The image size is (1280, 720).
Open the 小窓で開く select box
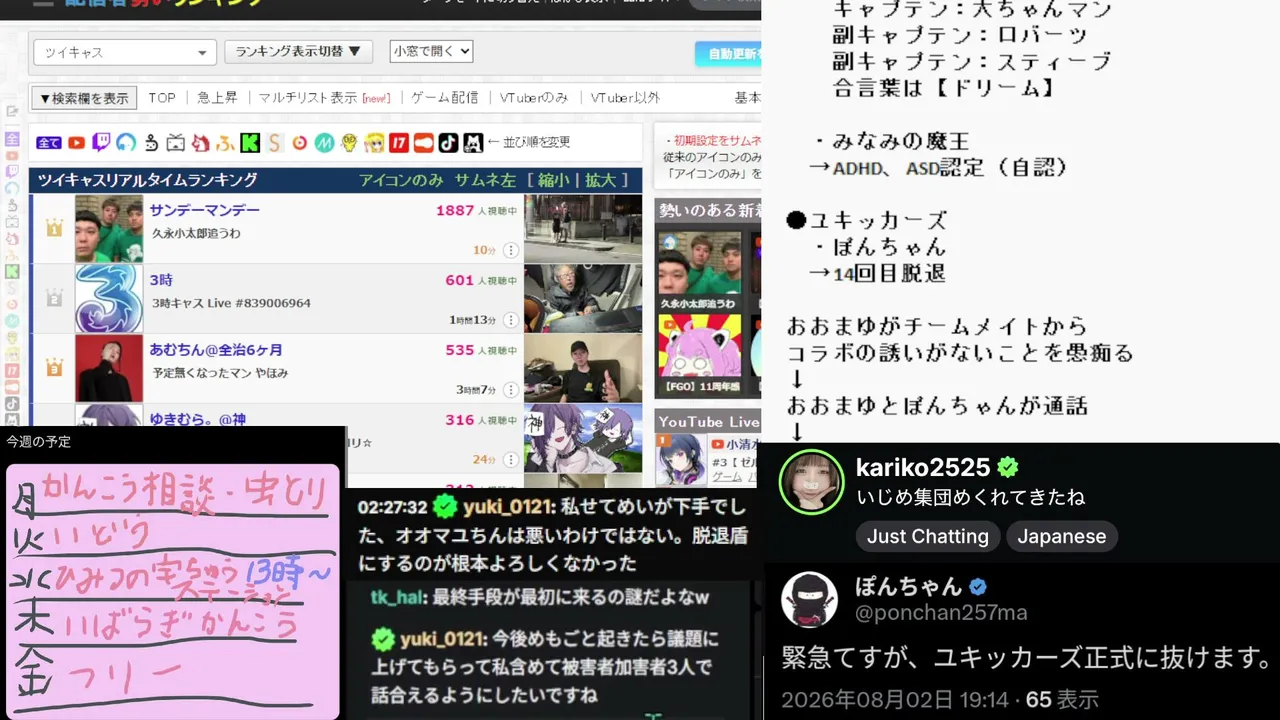pyautogui.click(x=431, y=51)
